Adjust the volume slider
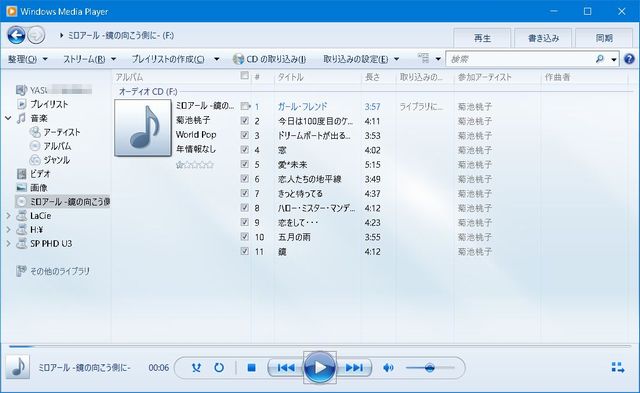 click(430, 368)
